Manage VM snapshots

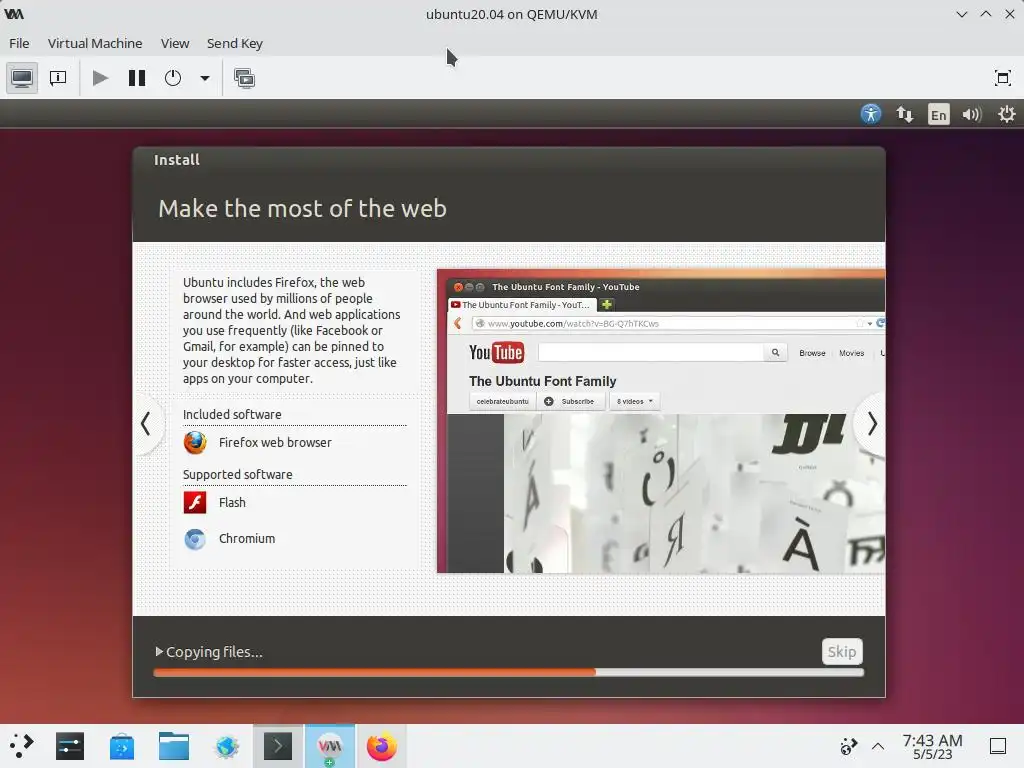tap(244, 78)
